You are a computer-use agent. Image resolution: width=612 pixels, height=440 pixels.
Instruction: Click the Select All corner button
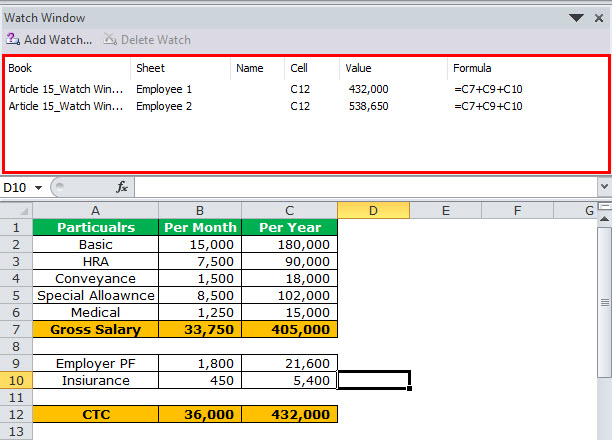(x=16, y=211)
